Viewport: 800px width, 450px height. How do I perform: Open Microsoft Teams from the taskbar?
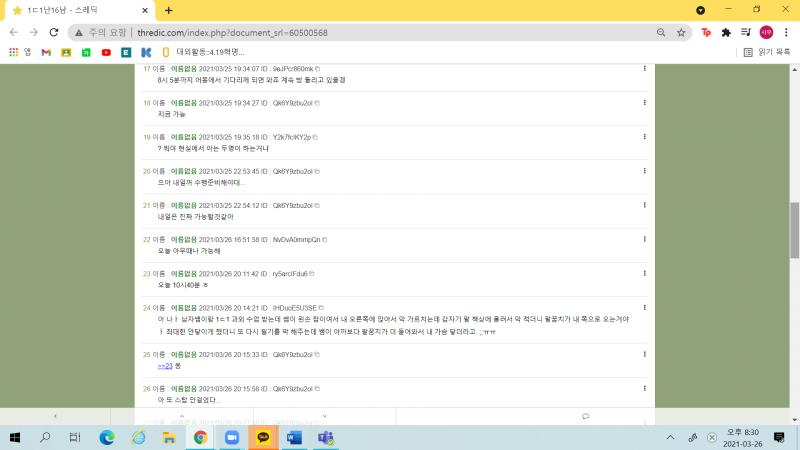[326, 437]
